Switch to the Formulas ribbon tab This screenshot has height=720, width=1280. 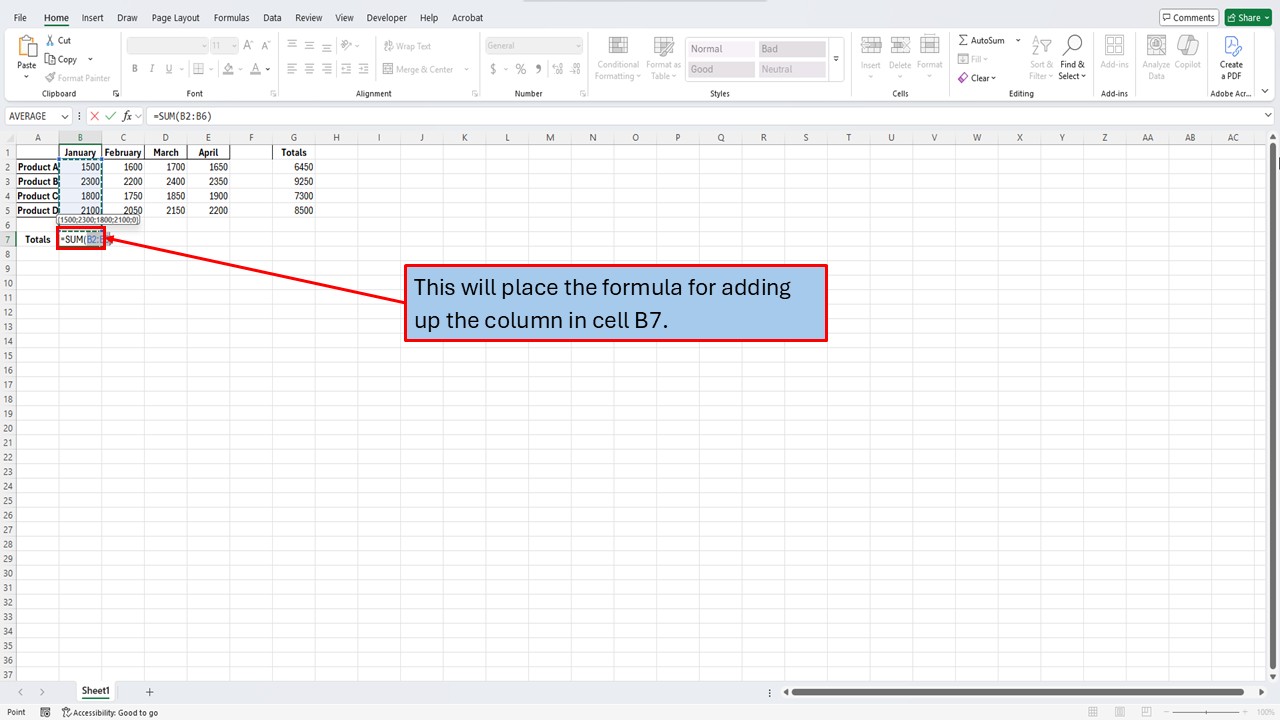231,17
